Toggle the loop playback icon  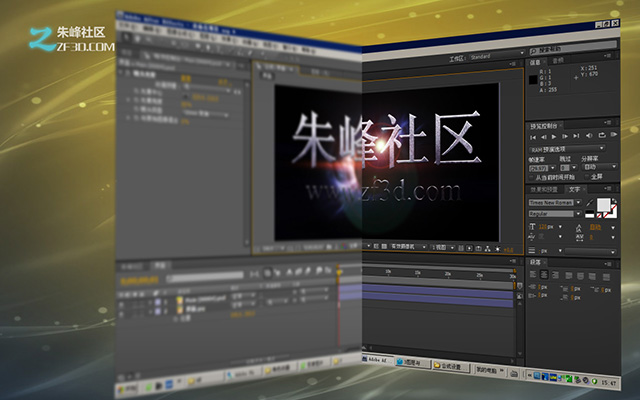point(602,135)
